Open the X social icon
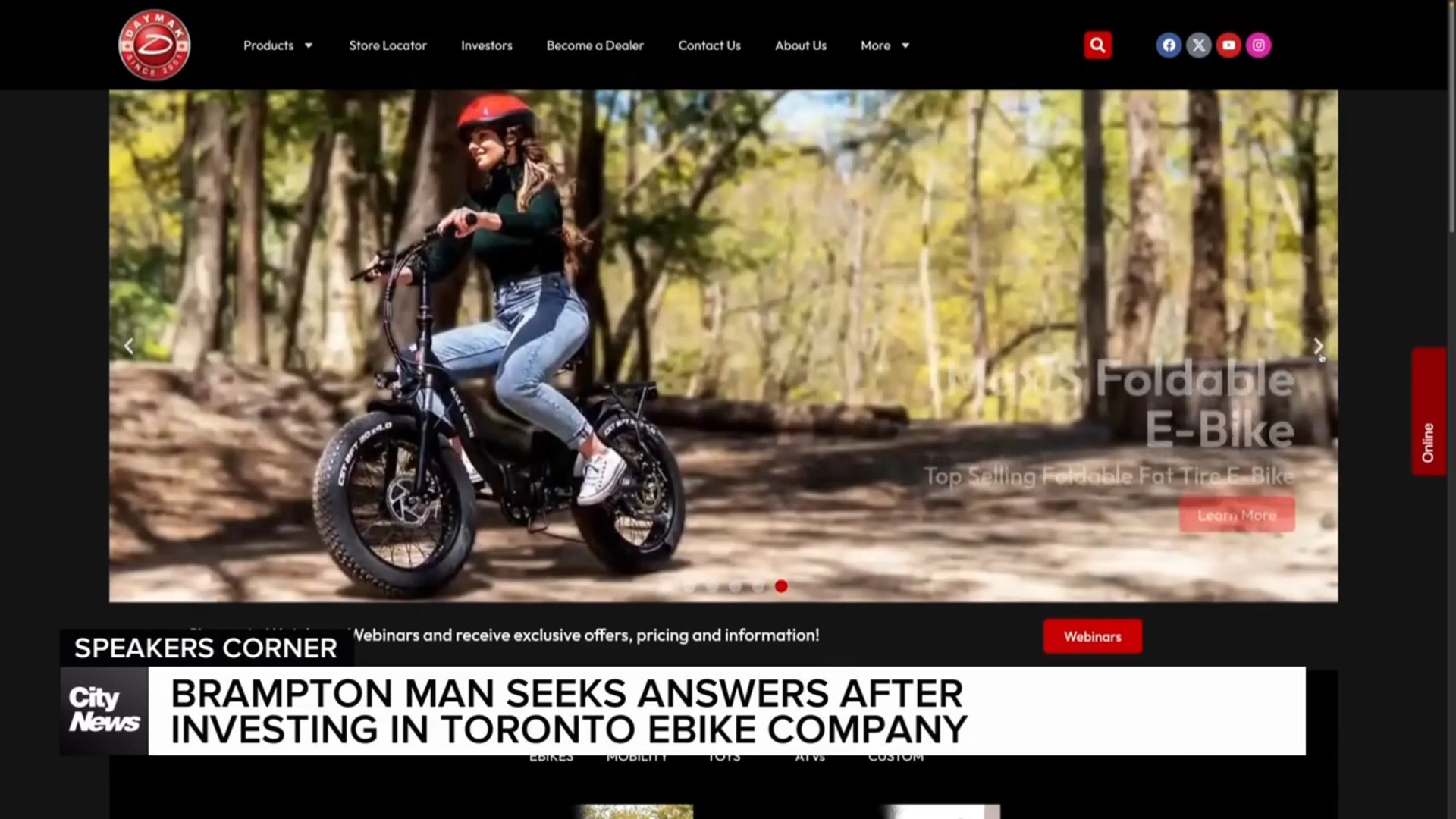This screenshot has width=1456, height=819. pos(1198,45)
